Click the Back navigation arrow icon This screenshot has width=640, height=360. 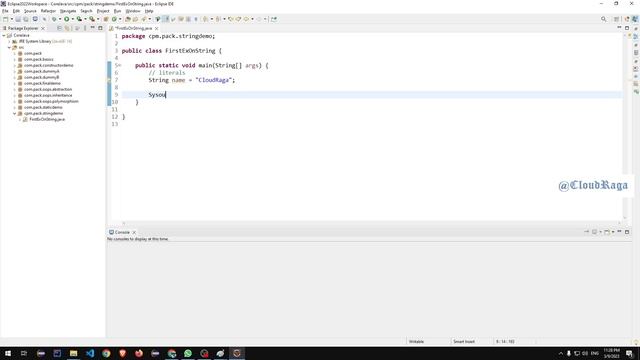click(x=246, y=19)
